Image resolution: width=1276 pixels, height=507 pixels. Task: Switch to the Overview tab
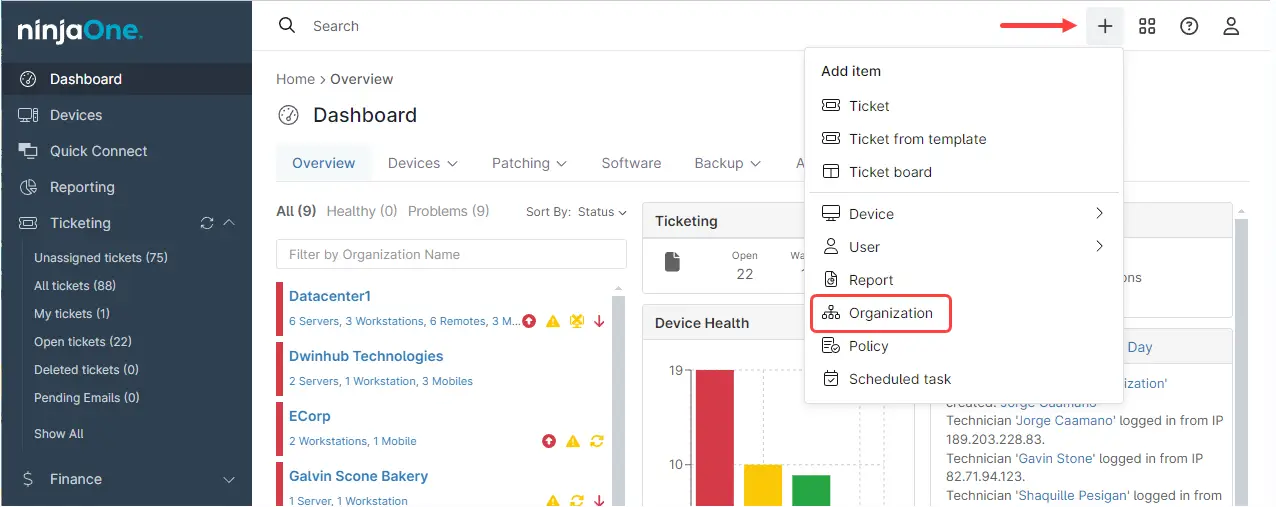(x=323, y=163)
